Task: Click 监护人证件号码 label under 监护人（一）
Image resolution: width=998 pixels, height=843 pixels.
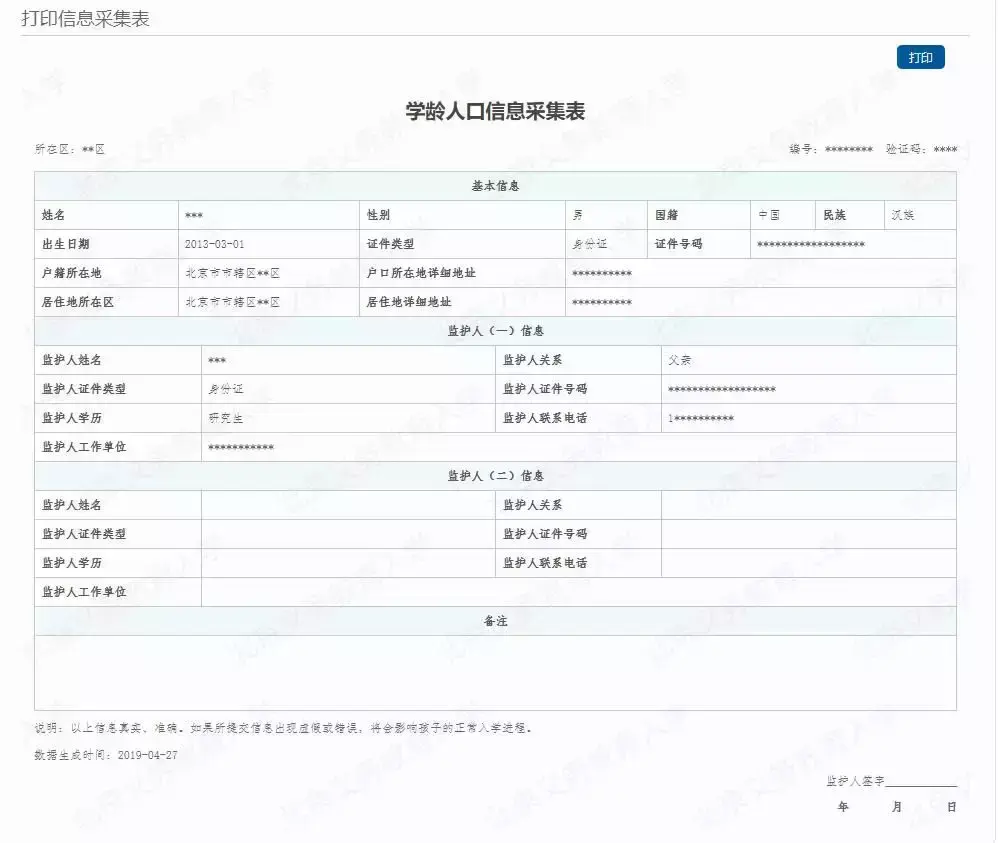Action: click(x=545, y=389)
